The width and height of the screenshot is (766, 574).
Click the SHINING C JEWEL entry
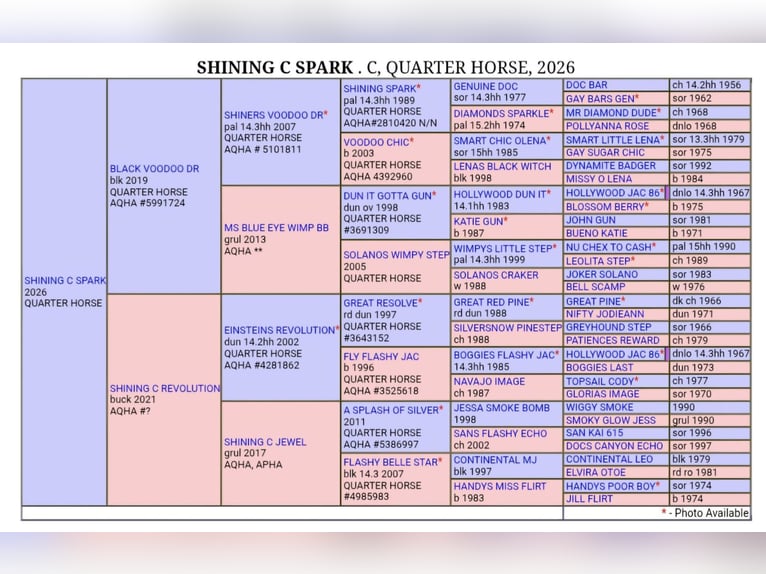pos(265,441)
